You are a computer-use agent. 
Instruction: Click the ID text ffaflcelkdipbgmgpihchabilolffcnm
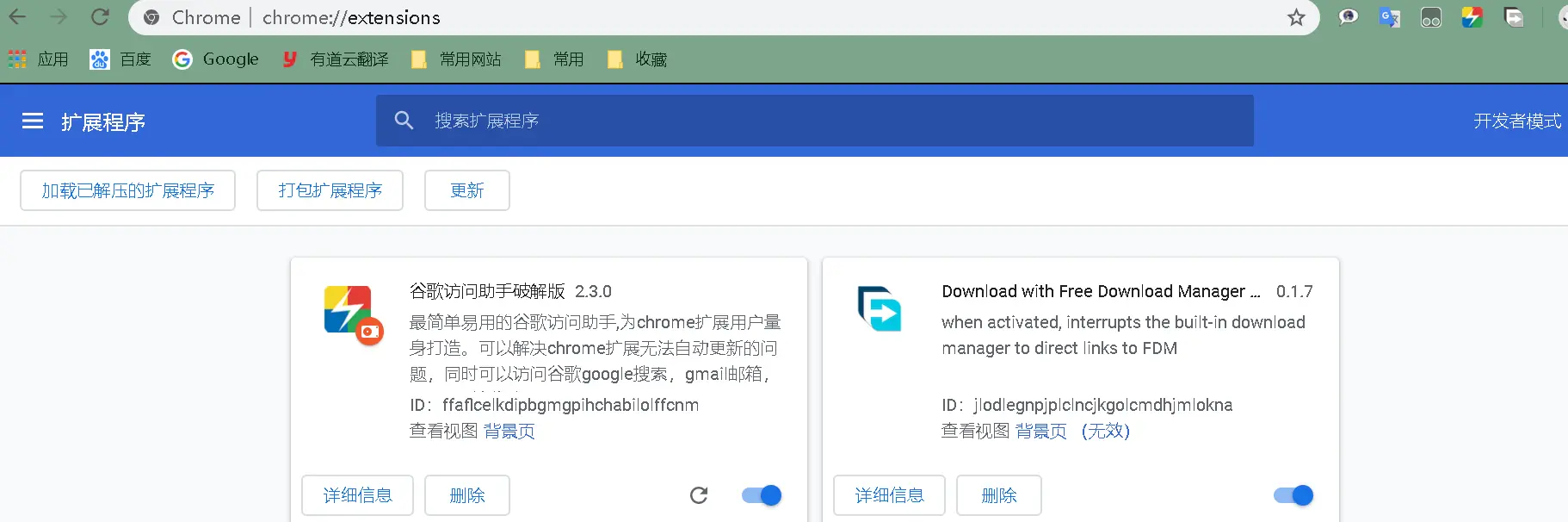tap(571, 405)
